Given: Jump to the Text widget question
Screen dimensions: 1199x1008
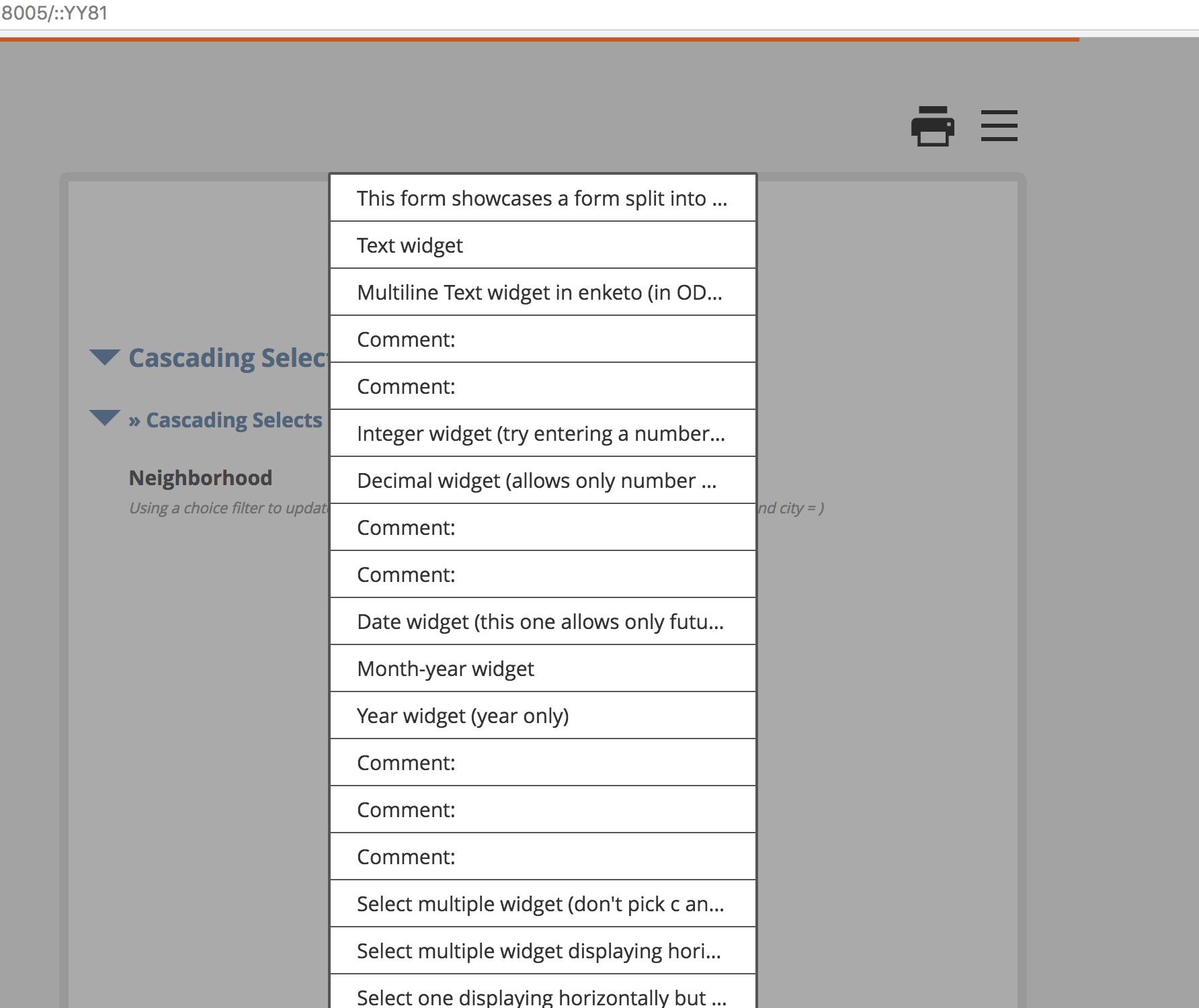Looking at the screenshot, I should [x=543, y=245].
